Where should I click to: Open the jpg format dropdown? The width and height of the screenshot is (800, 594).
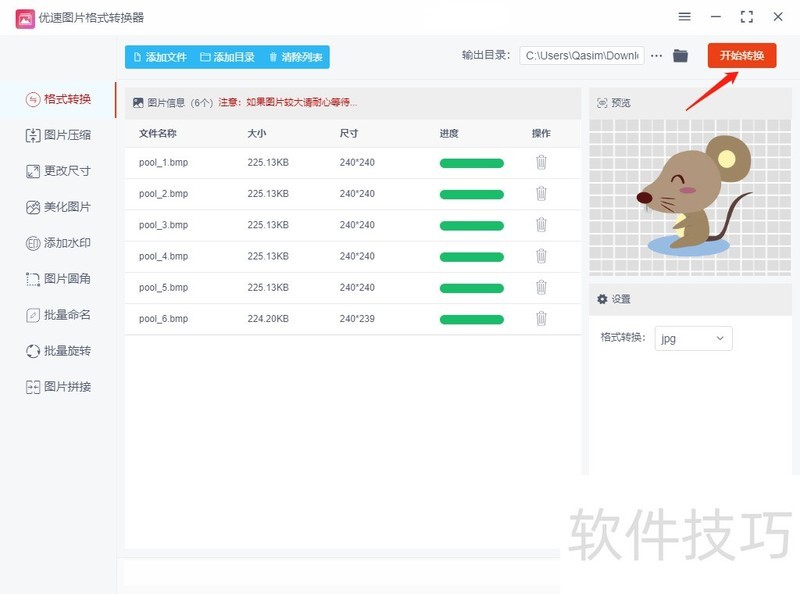point(695,338)
